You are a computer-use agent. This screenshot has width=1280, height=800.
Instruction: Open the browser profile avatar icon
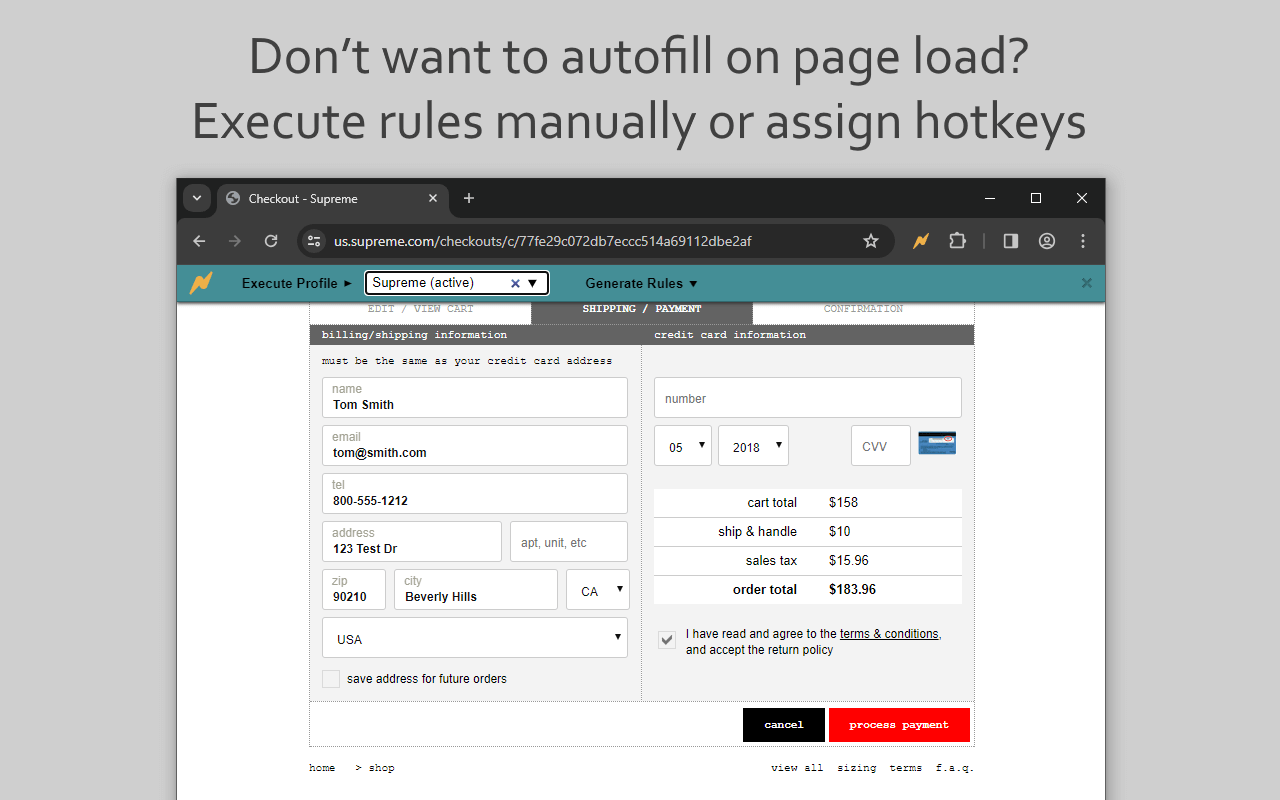1046,241
